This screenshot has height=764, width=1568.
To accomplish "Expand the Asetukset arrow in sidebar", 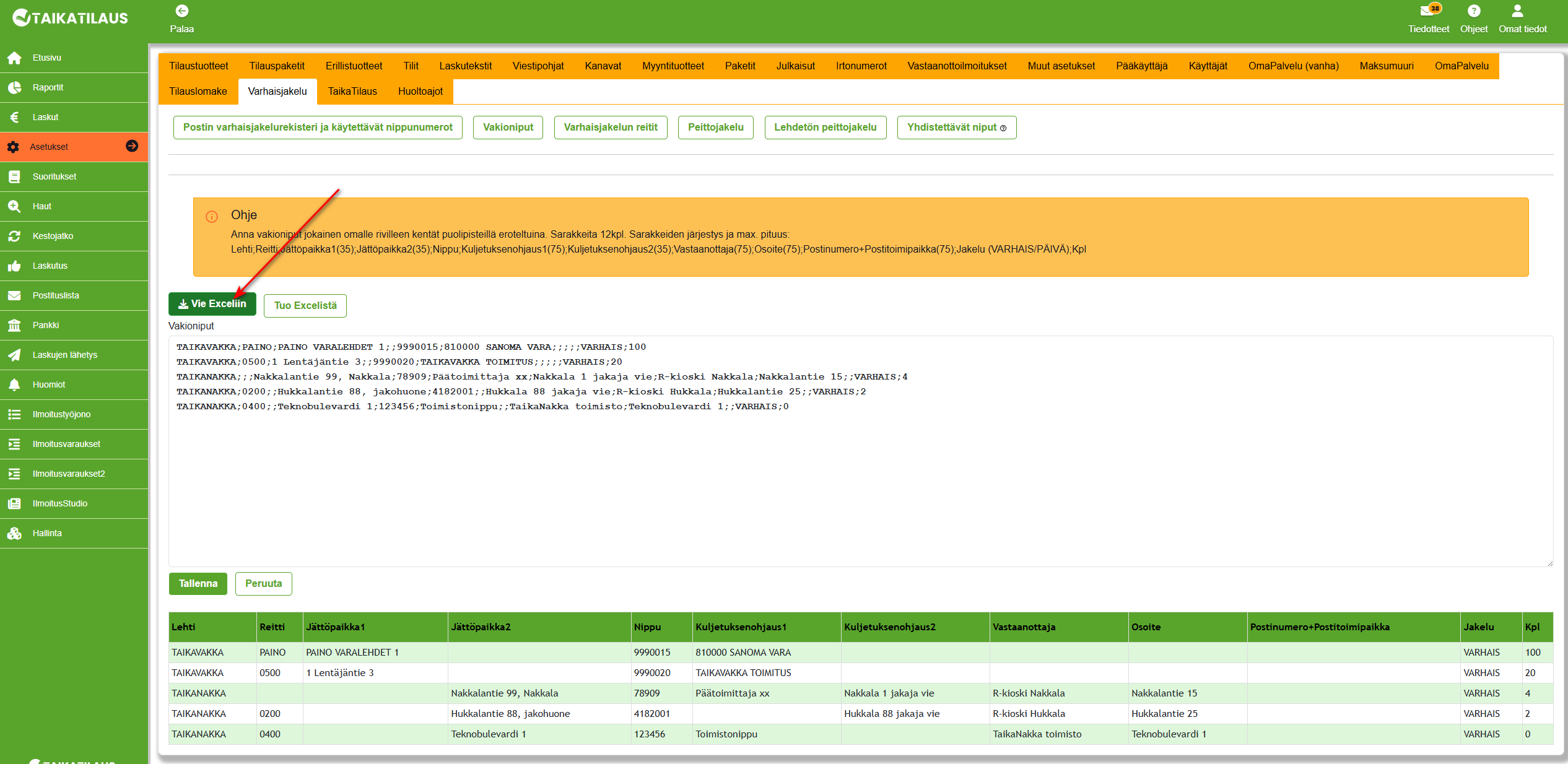I will 132,146.
